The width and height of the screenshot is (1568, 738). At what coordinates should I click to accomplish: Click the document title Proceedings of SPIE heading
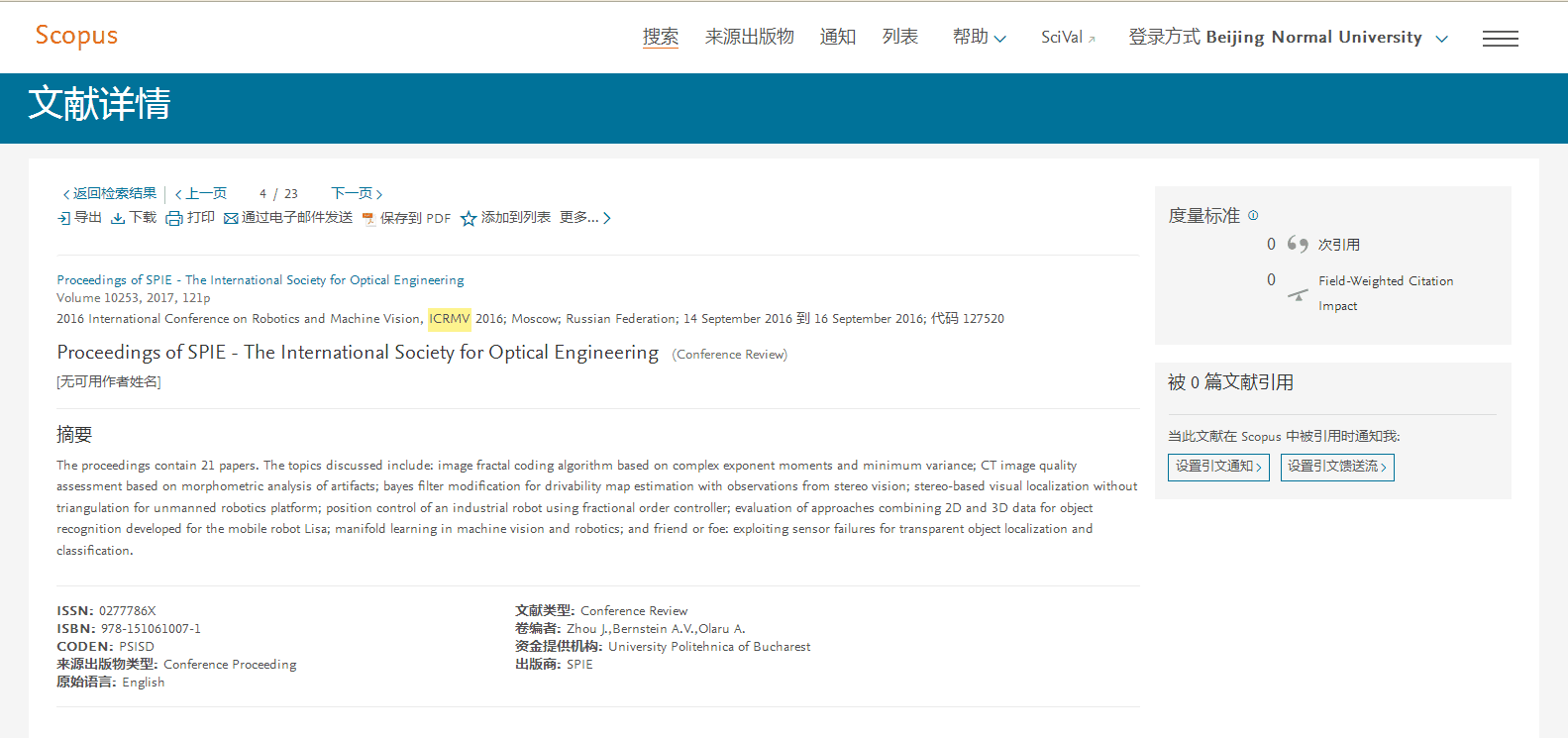pyautogui.click(x=358, y=353)
